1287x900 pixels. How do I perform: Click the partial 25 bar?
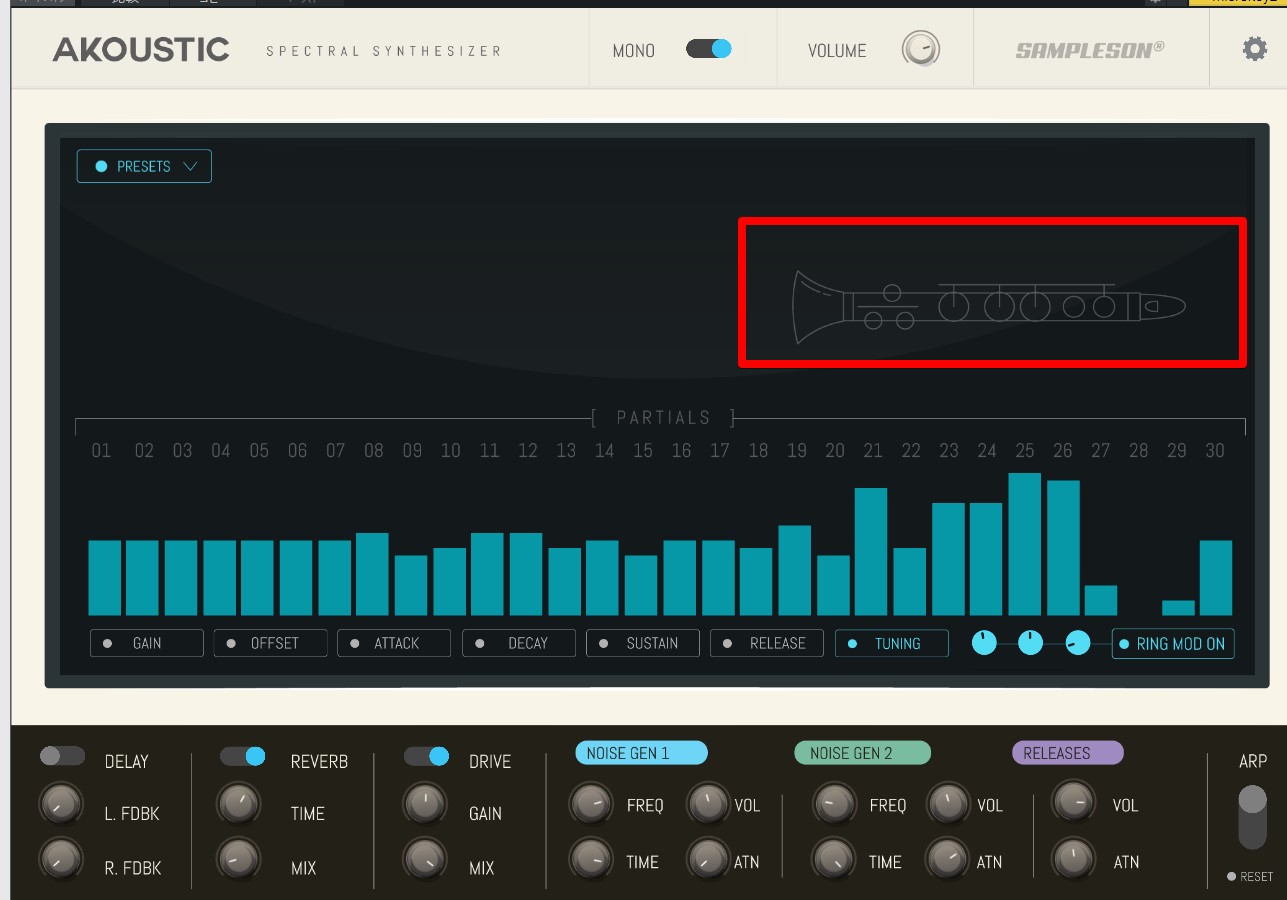tap(1025, 545)
